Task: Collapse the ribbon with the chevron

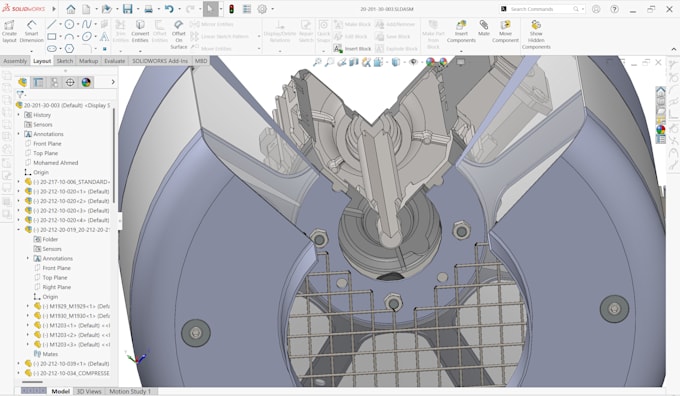Action: pyautogui.click(x=673, y=49)
